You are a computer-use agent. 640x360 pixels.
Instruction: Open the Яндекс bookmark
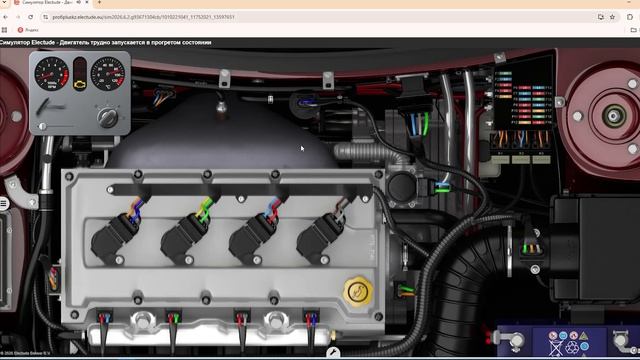click(28, 30)
